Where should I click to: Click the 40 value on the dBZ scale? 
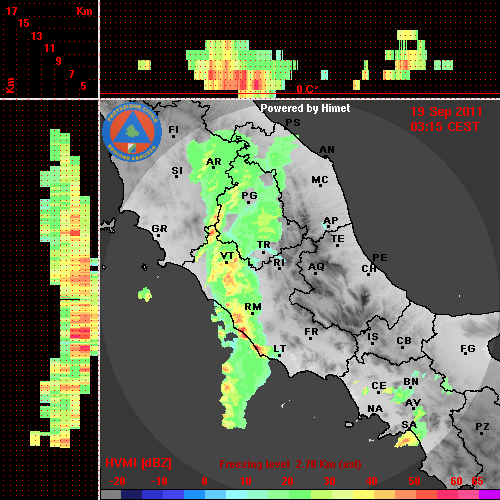372,481
